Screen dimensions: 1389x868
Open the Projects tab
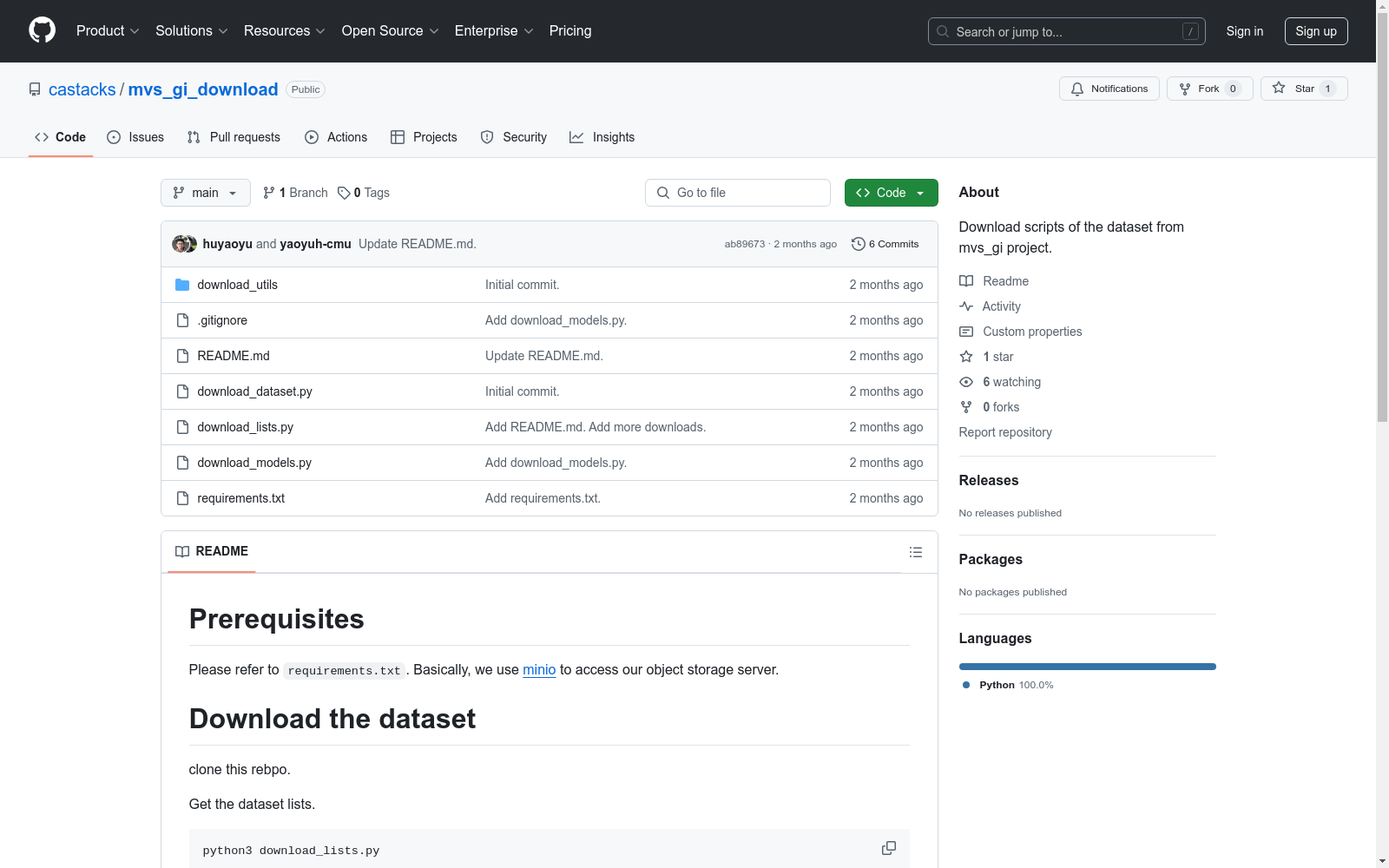(424, 137)
